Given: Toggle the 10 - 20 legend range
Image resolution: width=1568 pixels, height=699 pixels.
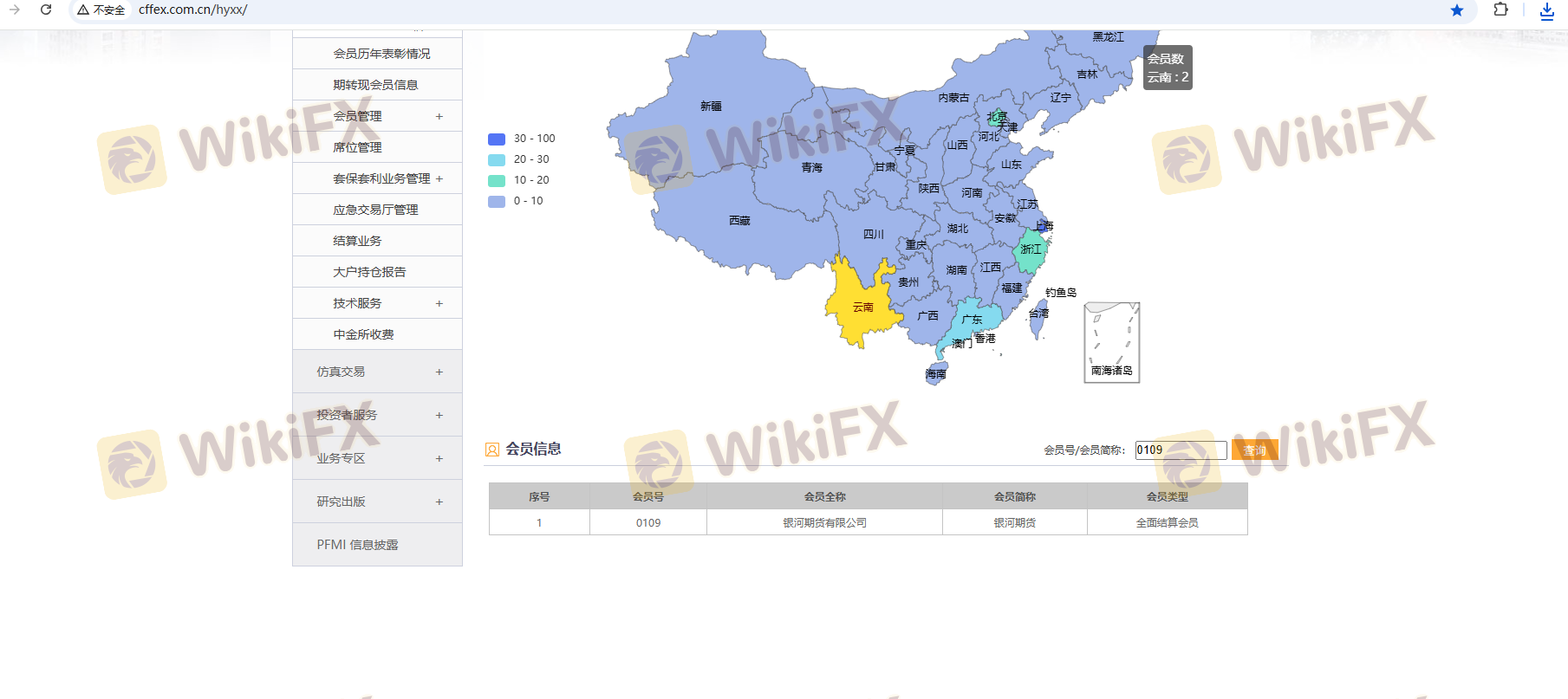Looking at the screenshot, I should coord(520,180).
